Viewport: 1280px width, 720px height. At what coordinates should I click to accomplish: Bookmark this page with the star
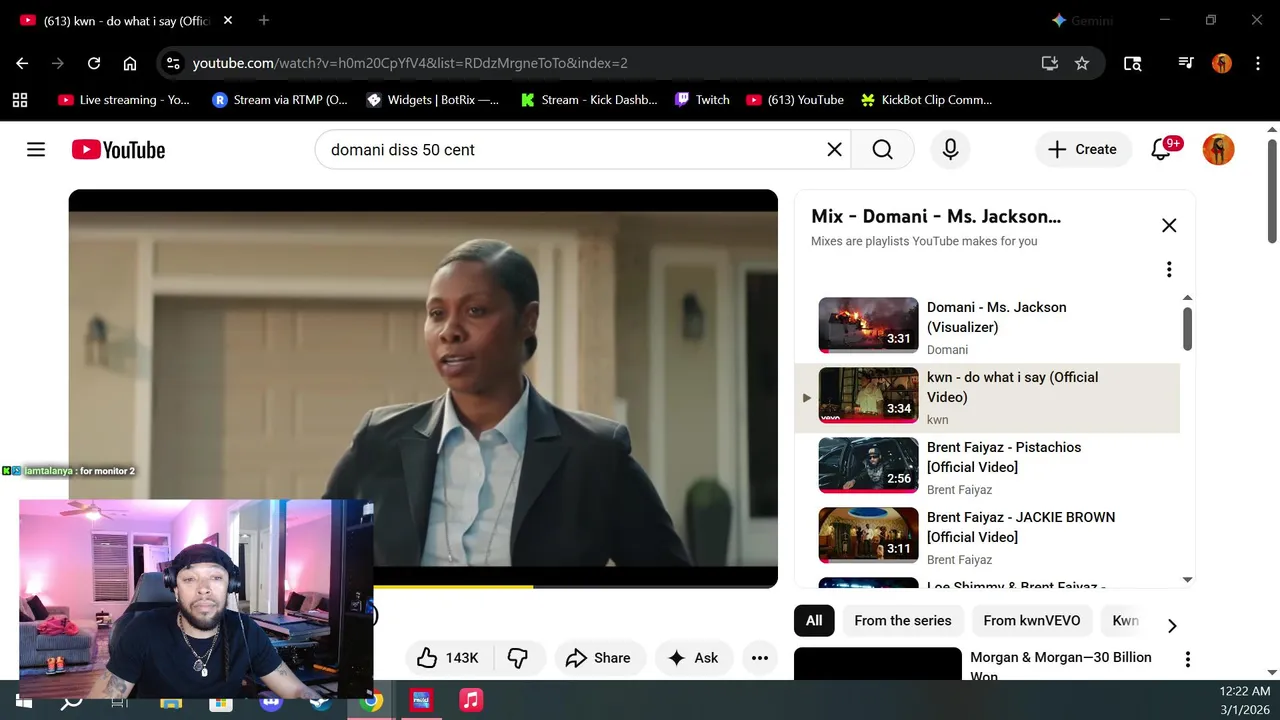point(1082,63)
